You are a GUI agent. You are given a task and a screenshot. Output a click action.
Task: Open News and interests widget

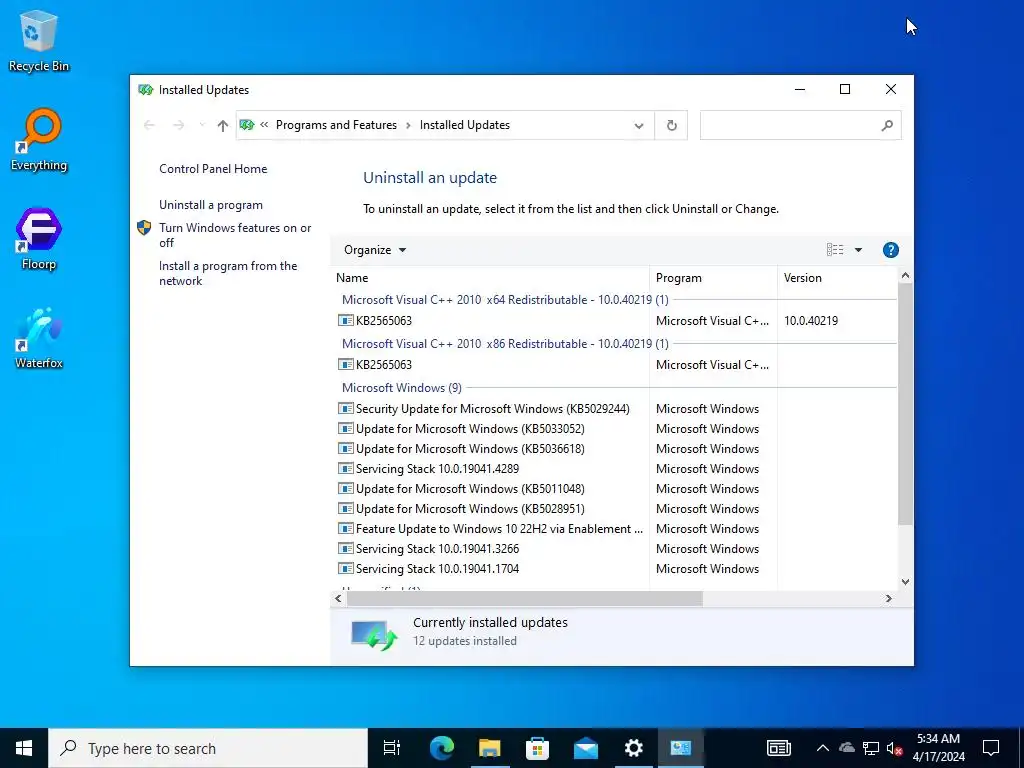(x=778, y=748)
